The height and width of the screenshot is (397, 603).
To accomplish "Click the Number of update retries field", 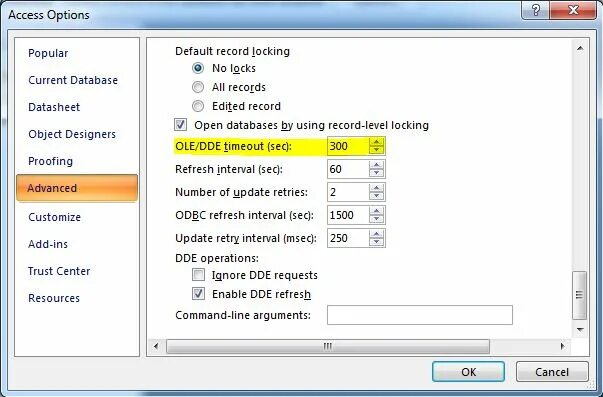I will [x=348, y=192].
